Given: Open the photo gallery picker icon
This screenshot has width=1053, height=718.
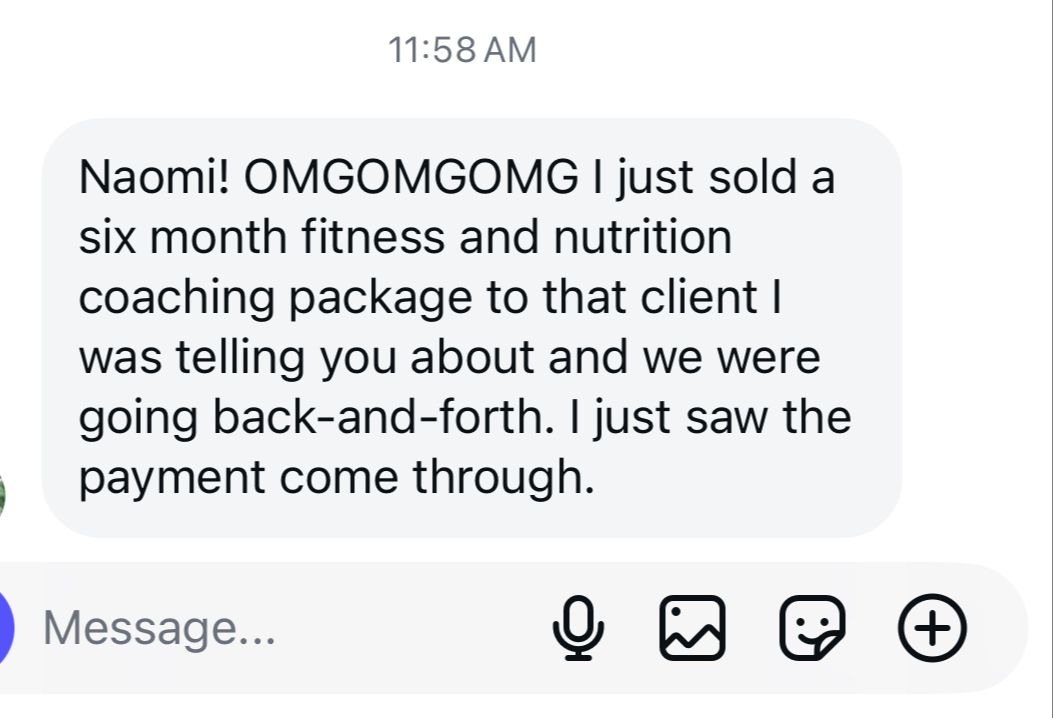Looking at the screenshot, I should (692, 629).
